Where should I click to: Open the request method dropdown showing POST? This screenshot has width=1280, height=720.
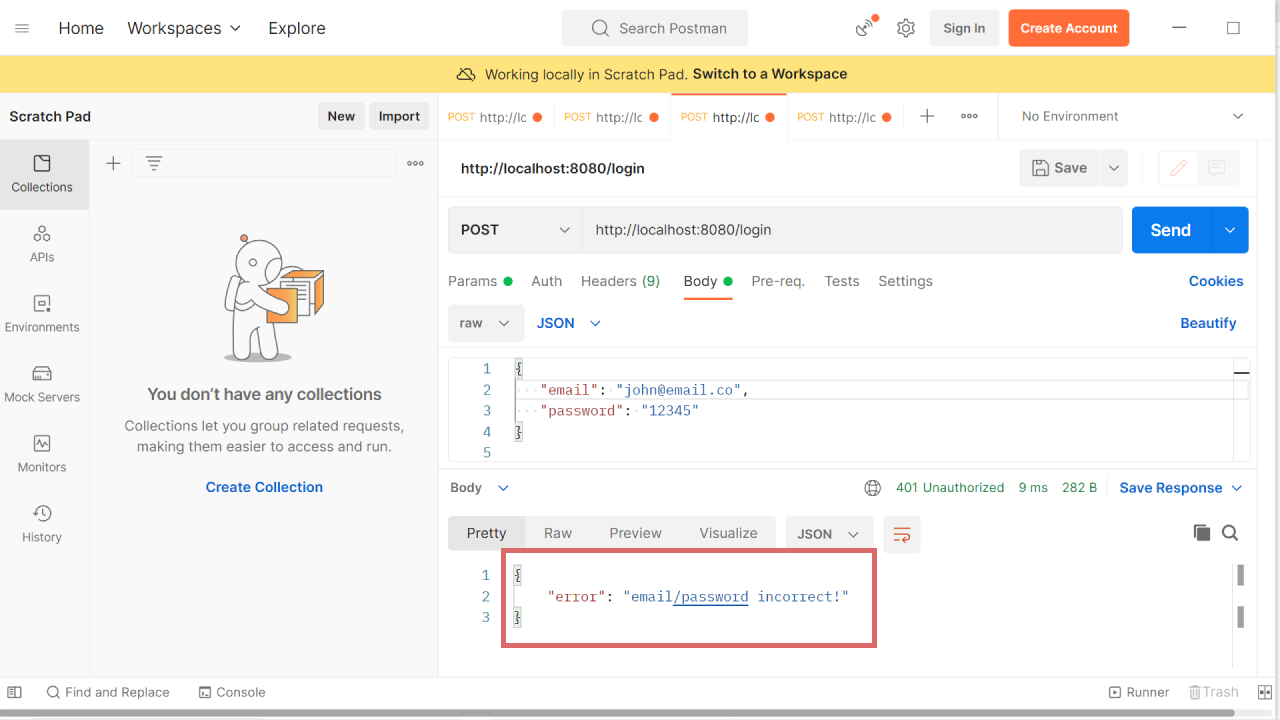pyautogui.click(x=513, y=229)
